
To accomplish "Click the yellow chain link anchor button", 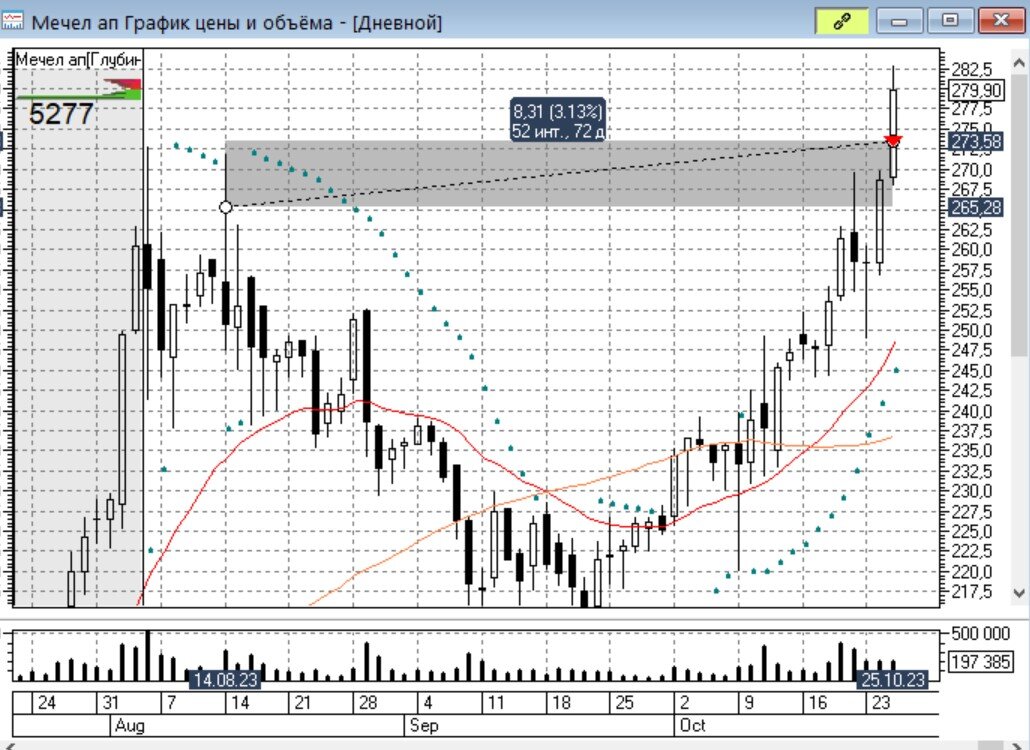I will coord(841,21).
